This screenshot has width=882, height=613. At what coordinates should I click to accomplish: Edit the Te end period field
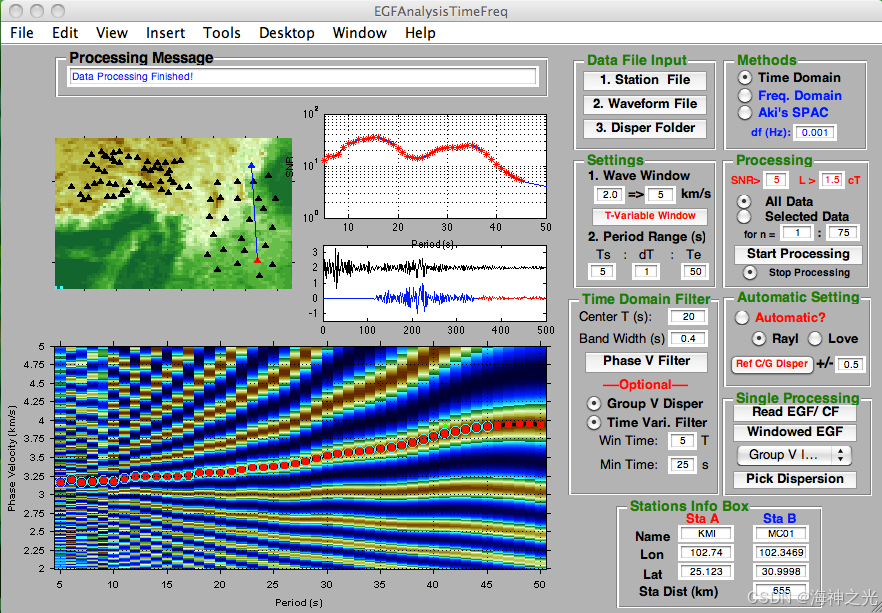tap(695, 272)
